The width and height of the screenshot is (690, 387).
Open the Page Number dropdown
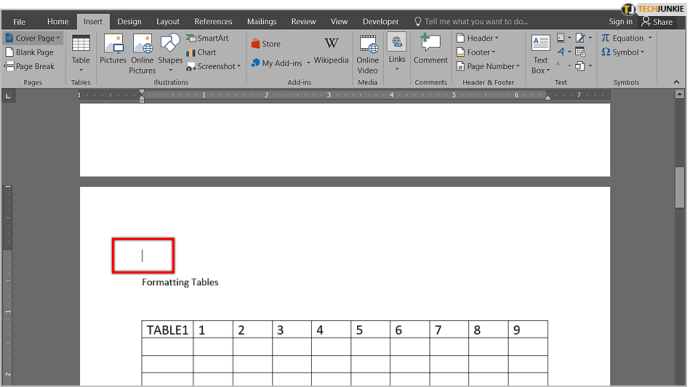click(488, 66)
